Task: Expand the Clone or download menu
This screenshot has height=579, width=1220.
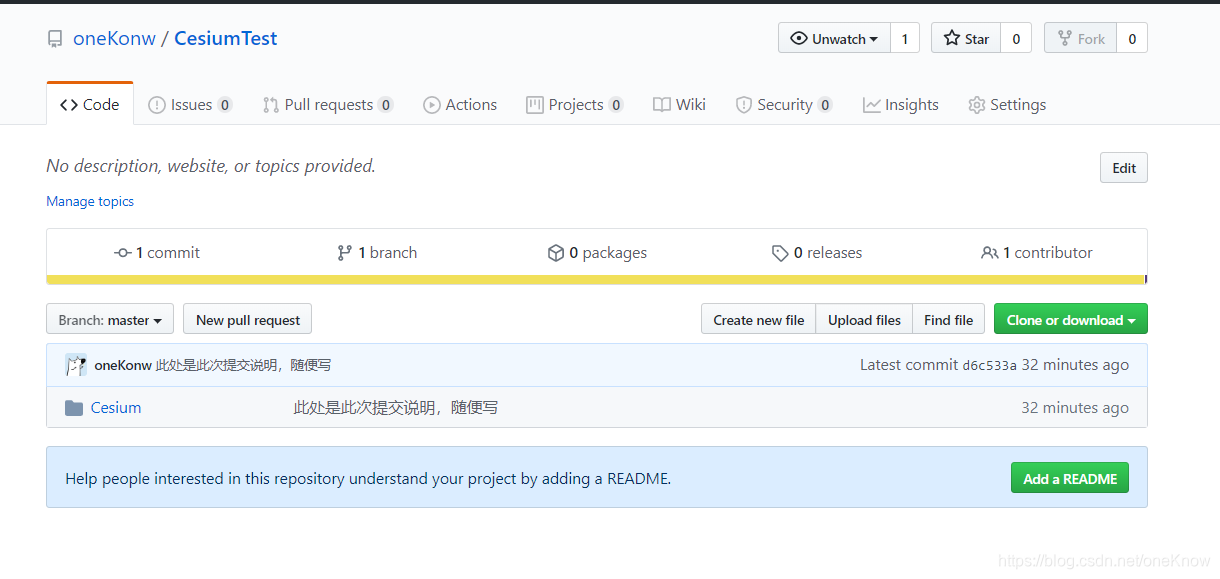Action: (x=1071, y=320)
